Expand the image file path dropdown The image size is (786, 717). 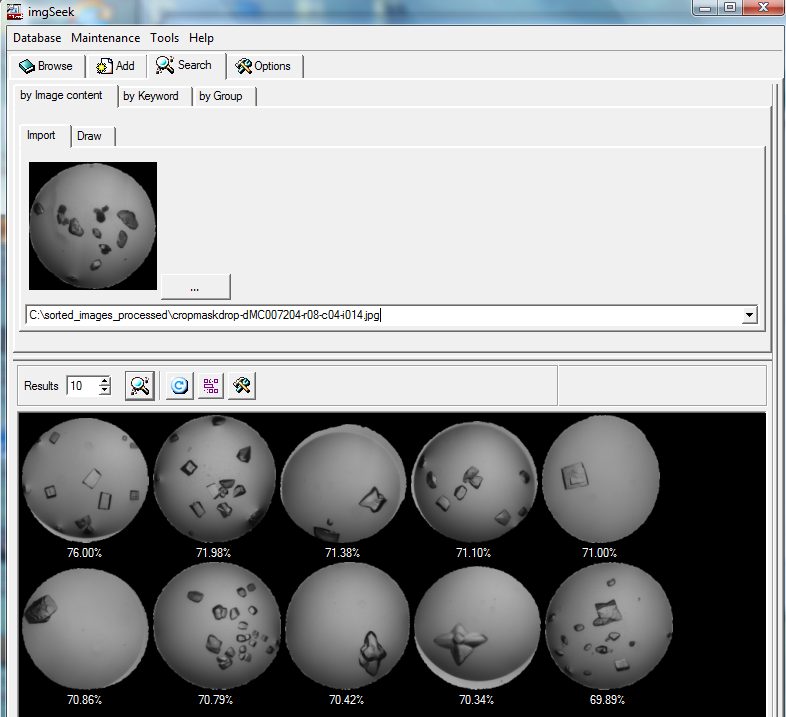pyautogui.click(x=749, y=316)
